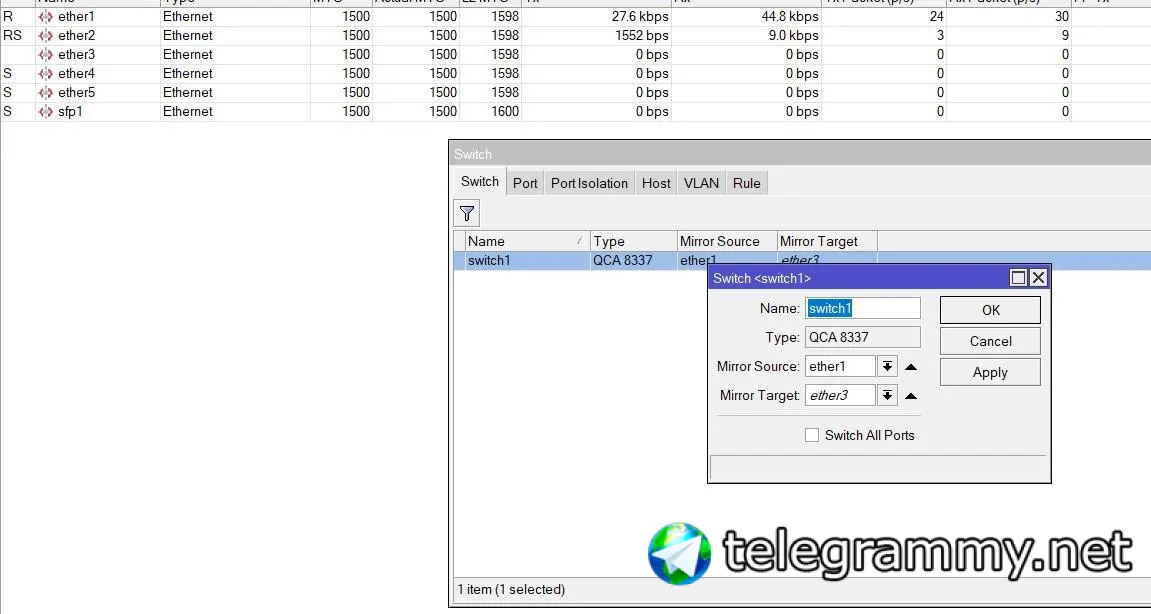The image size is (1151, 614).
Task: Confirm with the OK button
Action: [x=990, y=310]
